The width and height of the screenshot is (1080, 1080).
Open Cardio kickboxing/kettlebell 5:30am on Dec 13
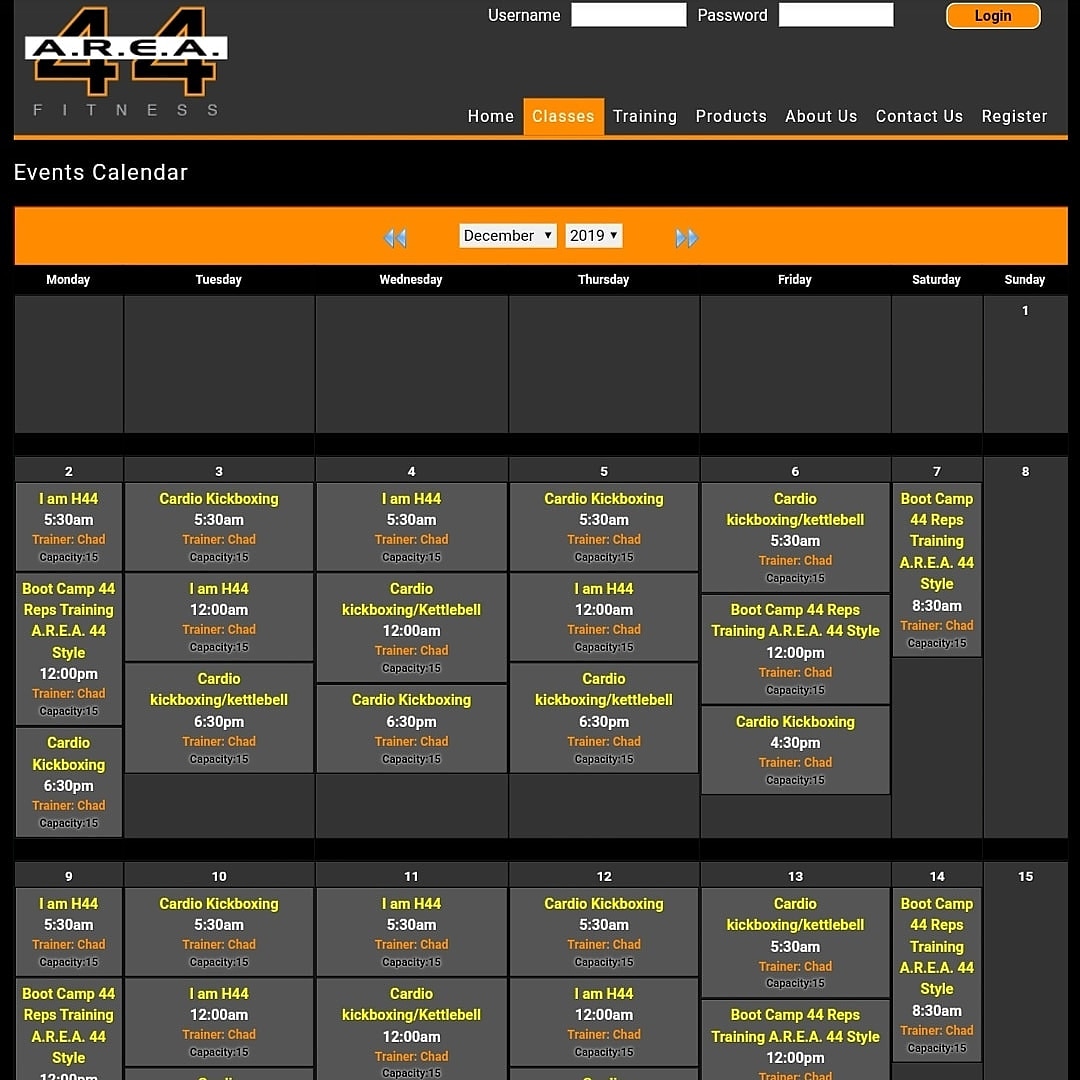(x=796, y=942)
